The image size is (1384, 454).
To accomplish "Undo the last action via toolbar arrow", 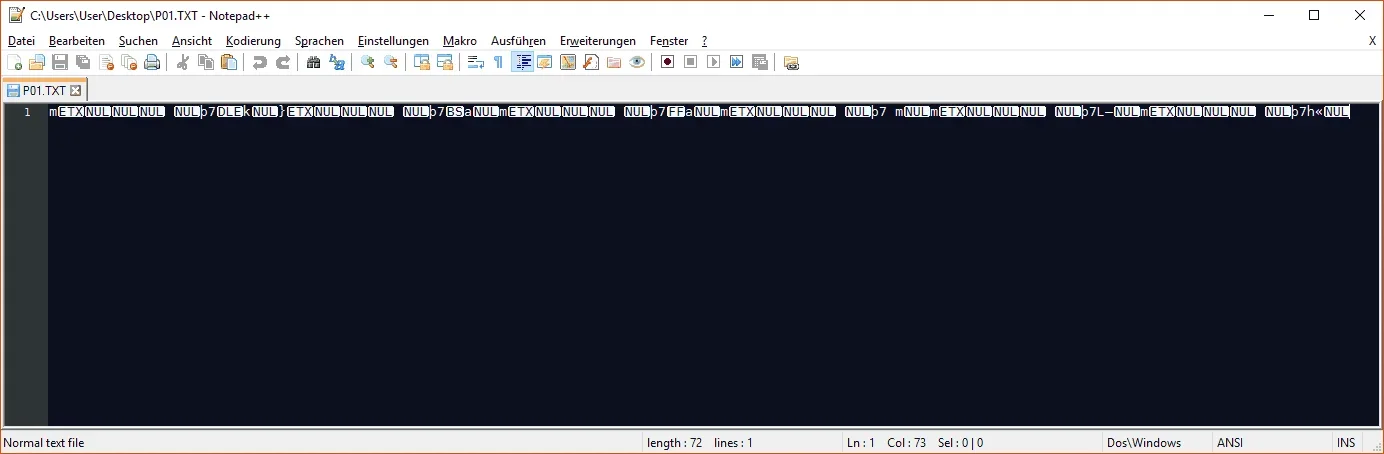I will [x=260, y=62].
